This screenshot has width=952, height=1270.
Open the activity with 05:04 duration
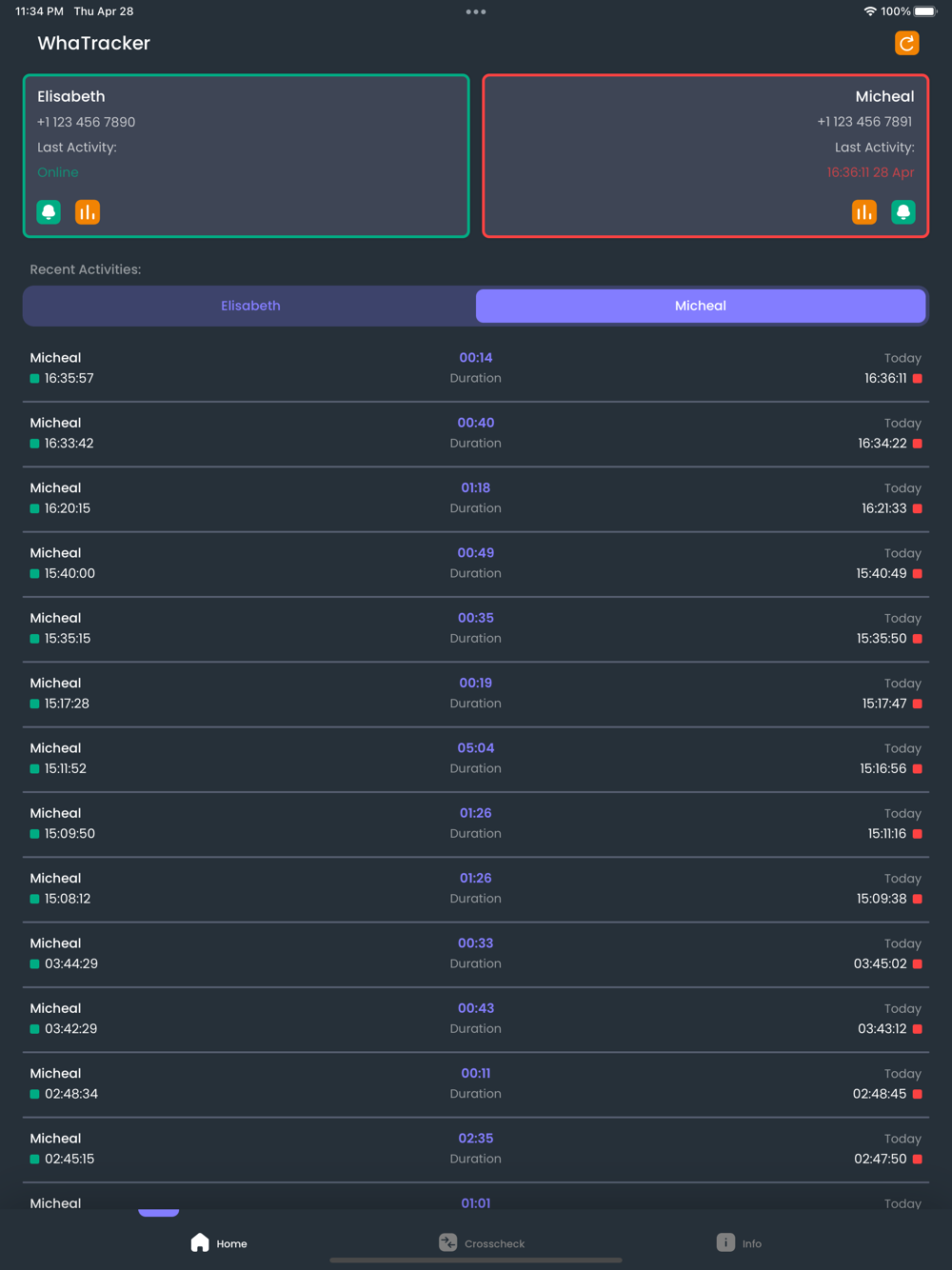(x=476, y=759)
